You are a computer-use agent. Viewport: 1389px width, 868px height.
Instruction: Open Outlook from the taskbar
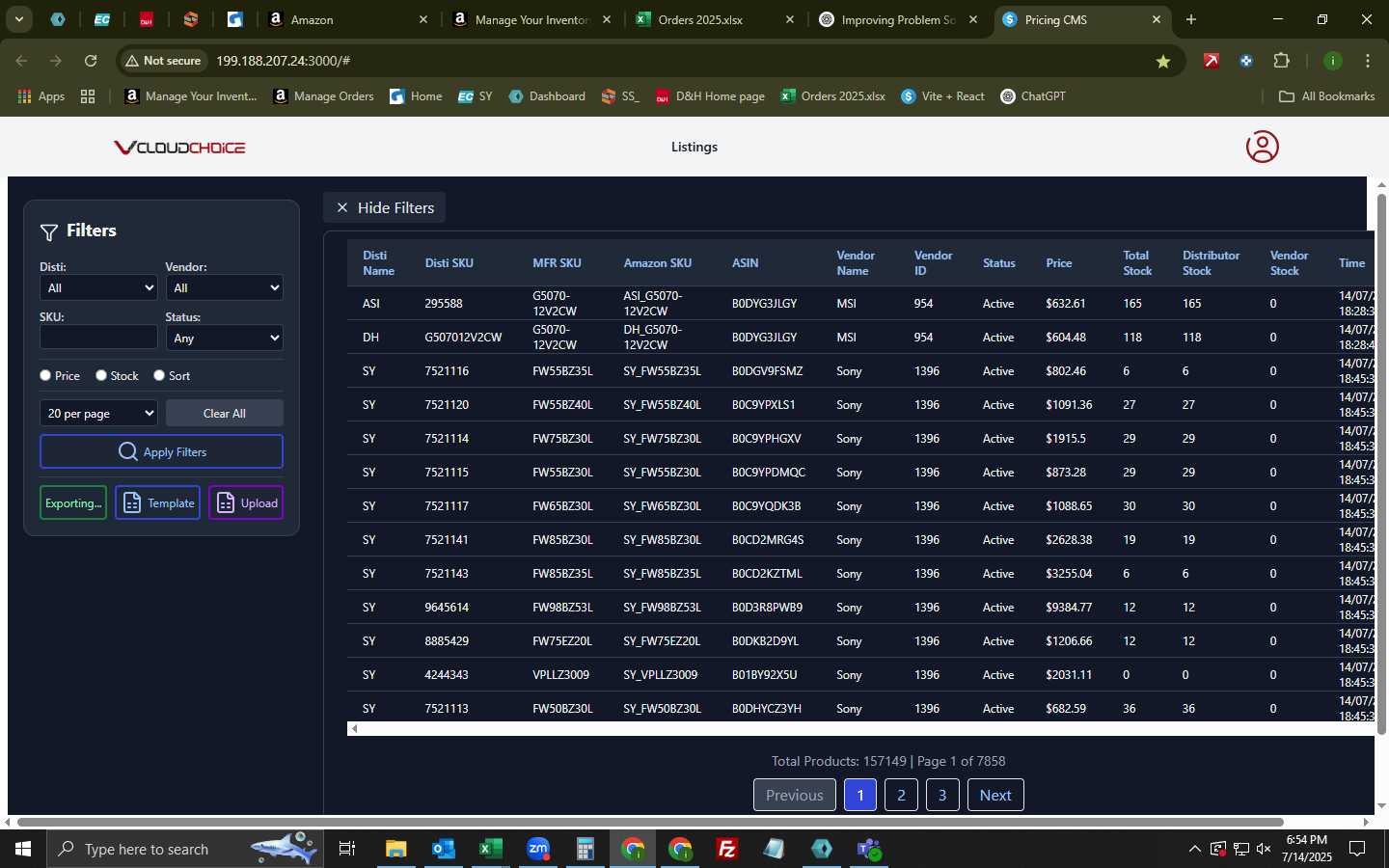click(x=443, y=849)
